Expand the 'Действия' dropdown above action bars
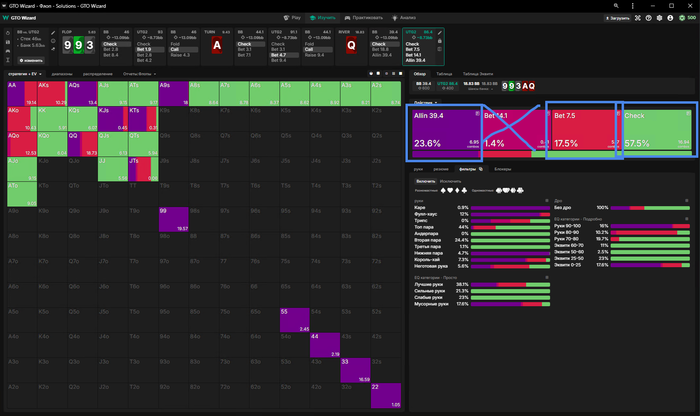700x416 pixels. pos(425,103)
